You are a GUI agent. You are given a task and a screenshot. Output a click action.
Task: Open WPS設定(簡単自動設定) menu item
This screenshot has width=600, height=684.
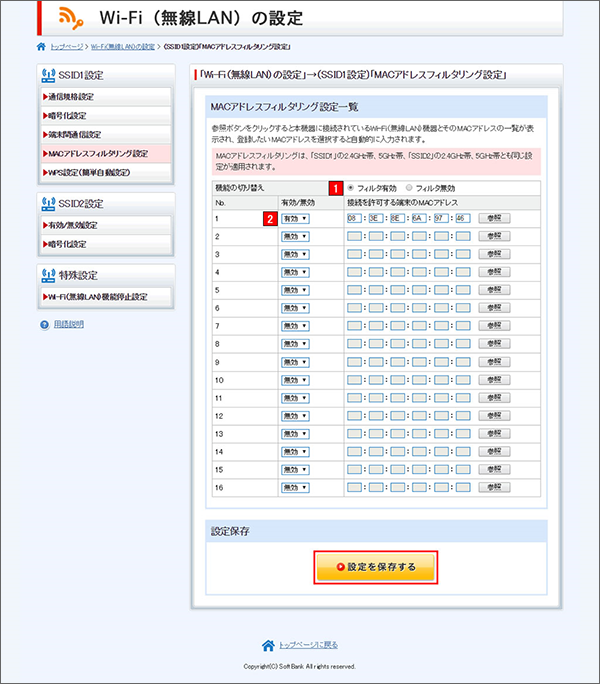coord(106,173)
